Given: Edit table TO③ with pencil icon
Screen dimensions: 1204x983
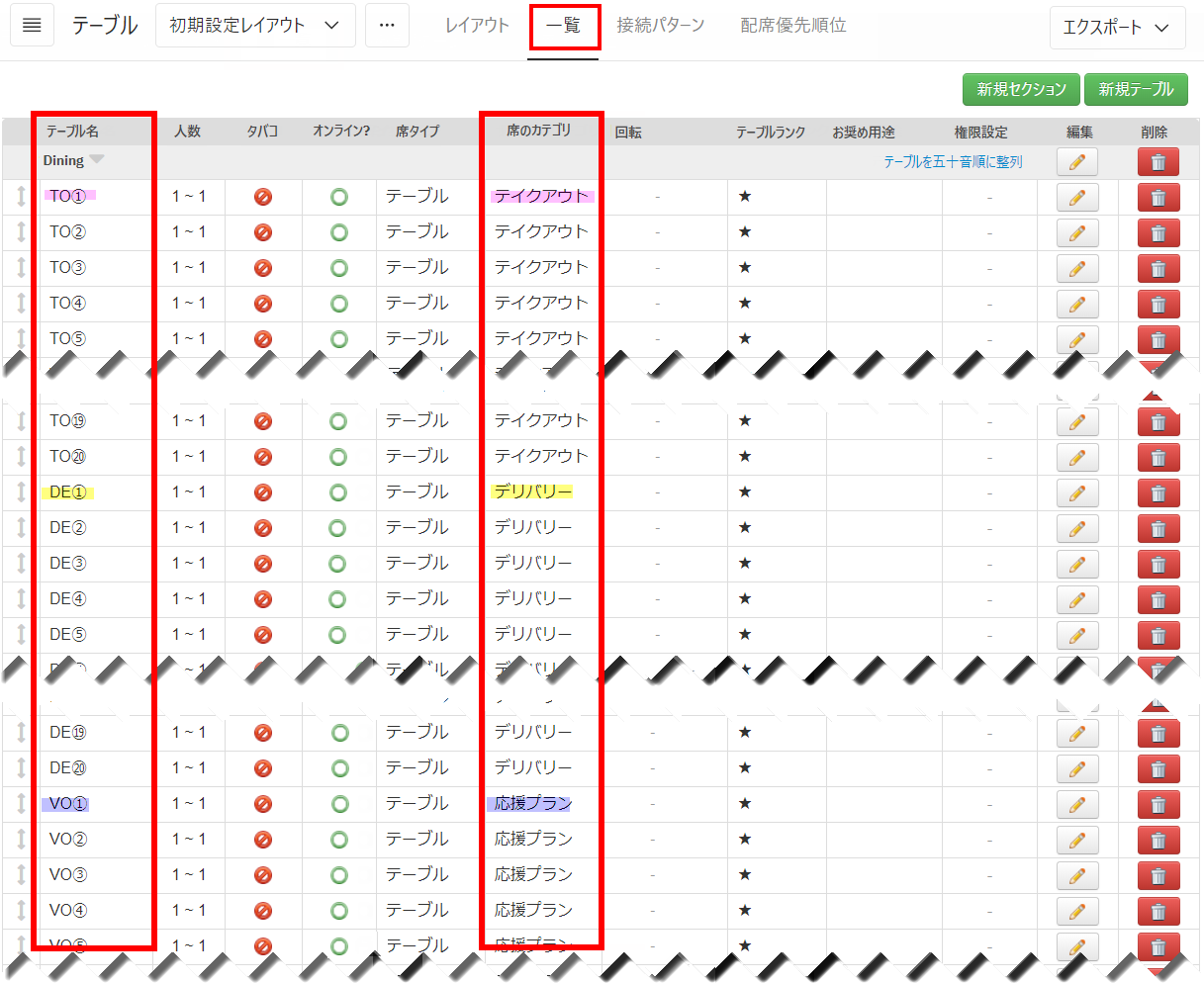Looking at the screenshot, I should (1077, 269).
